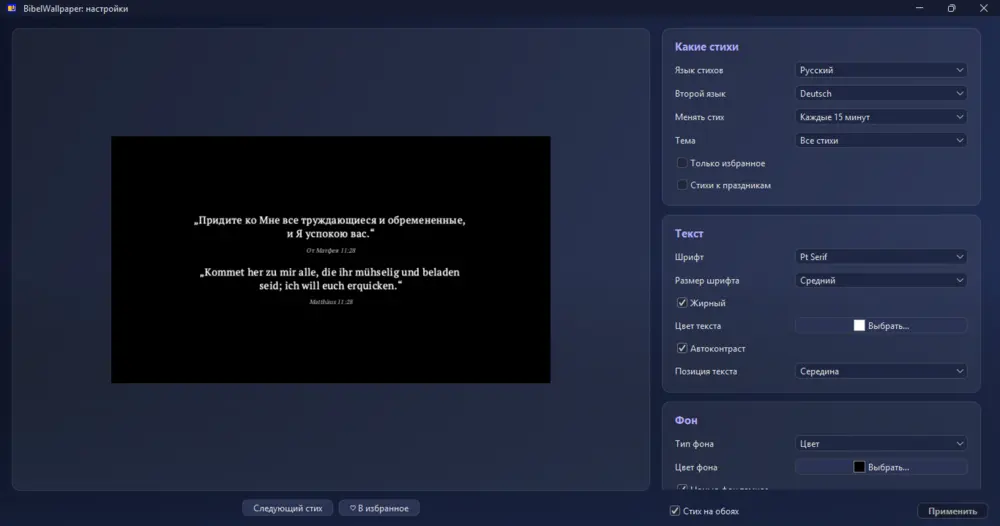Click the Применить button

click(952, 511)
